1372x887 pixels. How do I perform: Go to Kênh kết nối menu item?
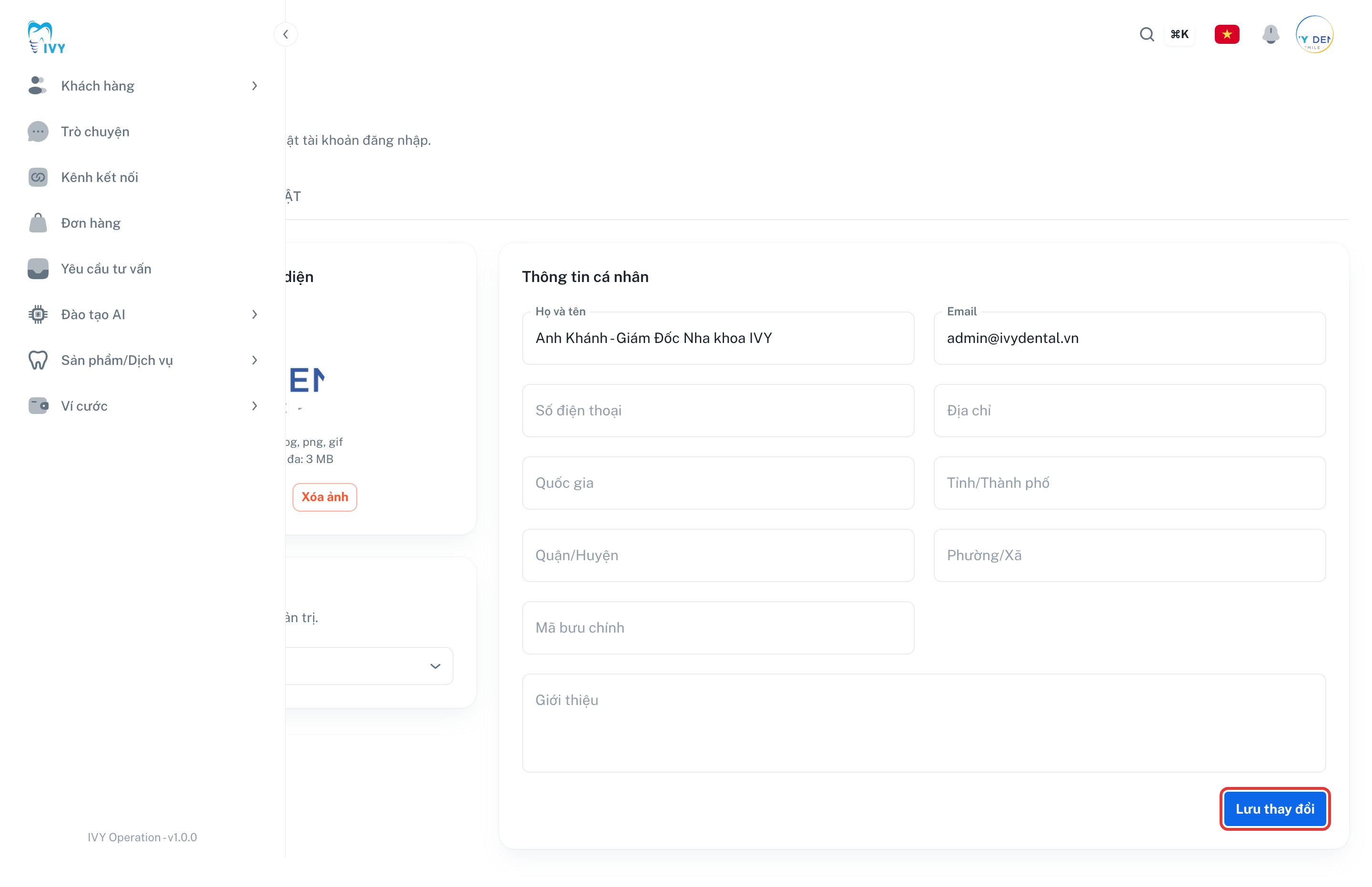143,177
